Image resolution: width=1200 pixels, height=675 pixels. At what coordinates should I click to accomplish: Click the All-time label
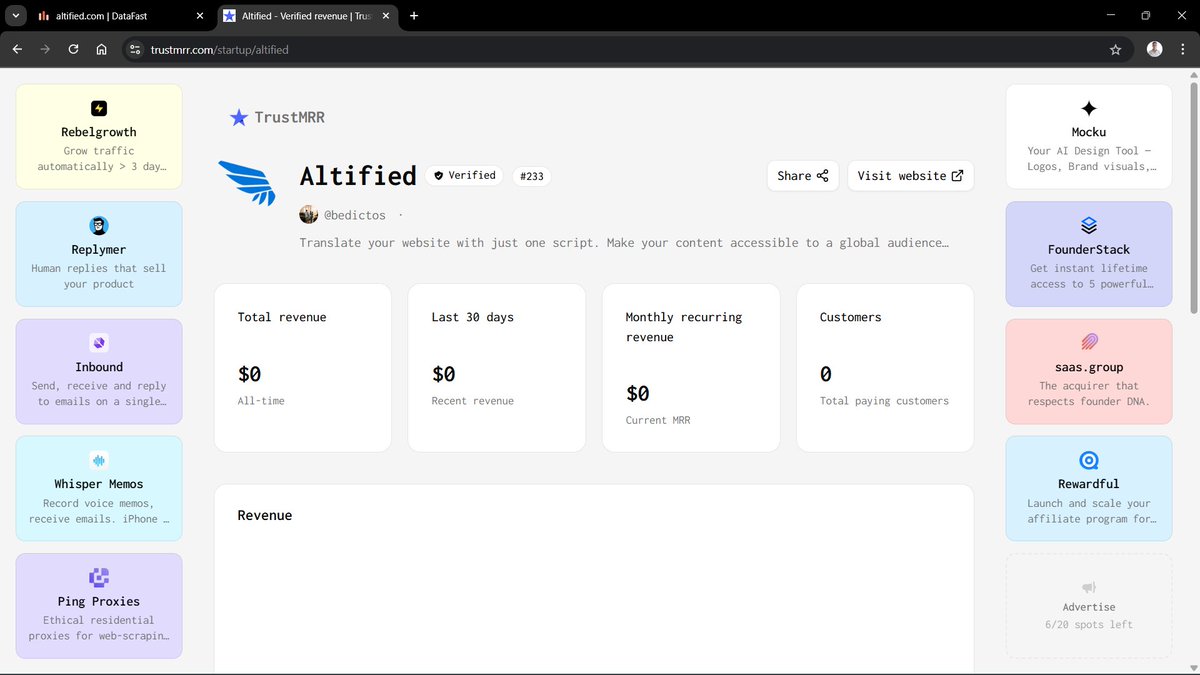pos(261,401)
